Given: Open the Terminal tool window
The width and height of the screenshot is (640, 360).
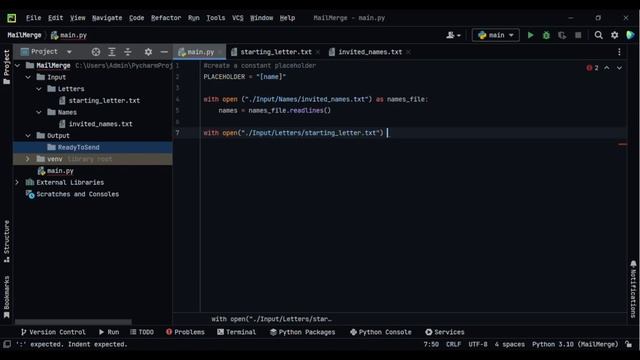Looking at the screenshot, I should click(237, 332).
